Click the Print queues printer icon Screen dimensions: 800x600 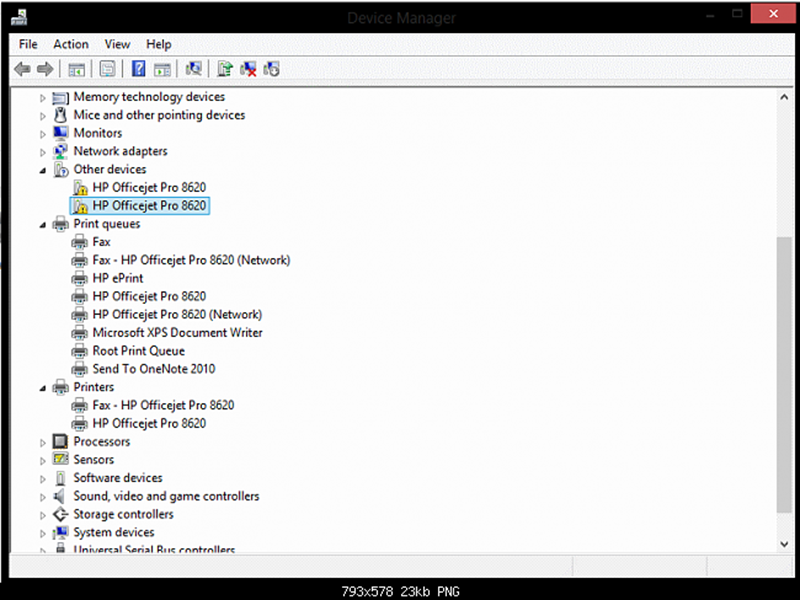[x=61, y=224]
